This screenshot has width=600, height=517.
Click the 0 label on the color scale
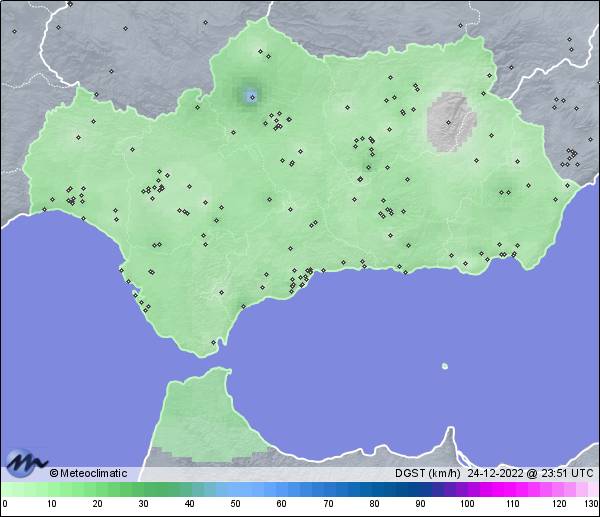coord(5,503)
